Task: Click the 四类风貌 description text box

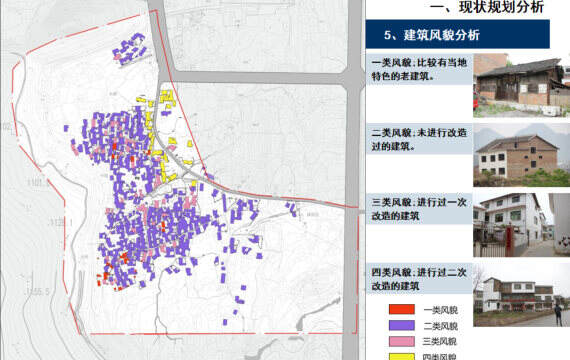Action: point(419,279)
